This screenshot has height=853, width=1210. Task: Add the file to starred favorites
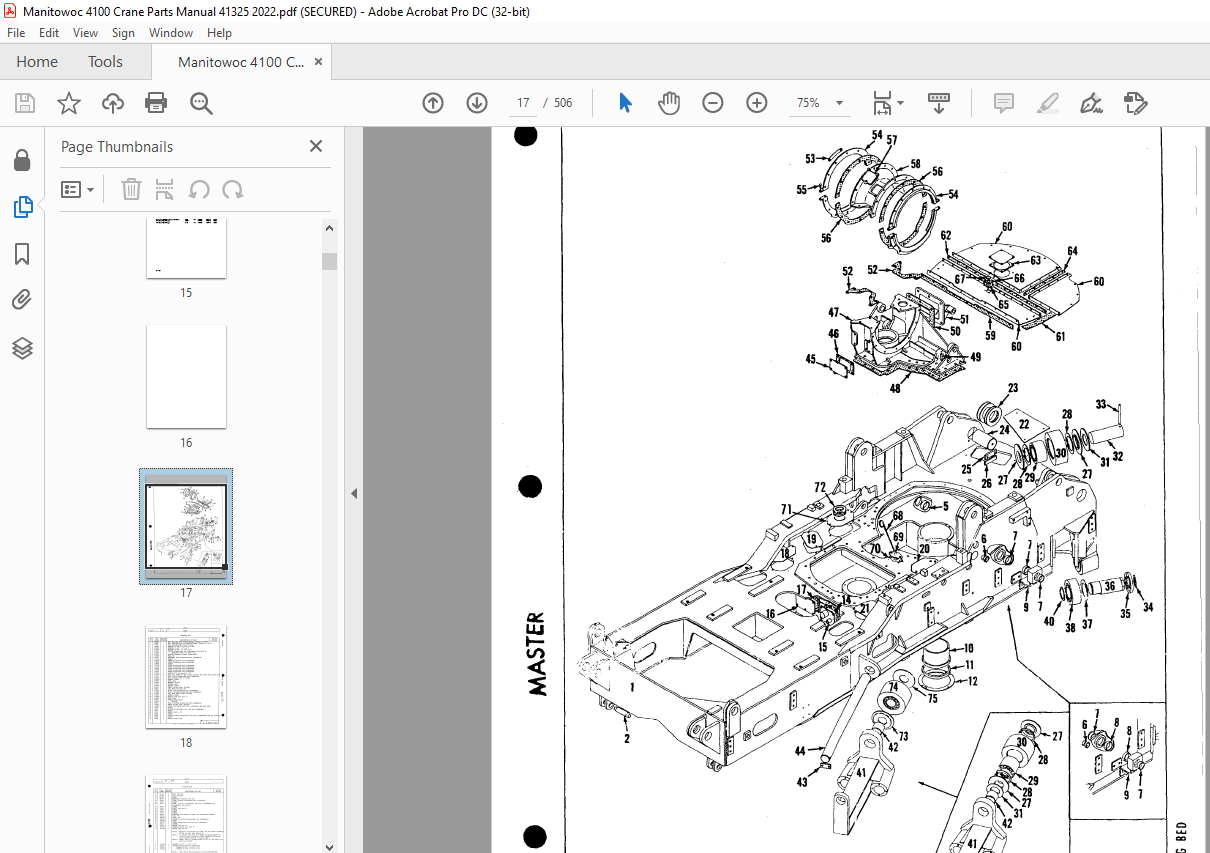click(x=69, y=103)
